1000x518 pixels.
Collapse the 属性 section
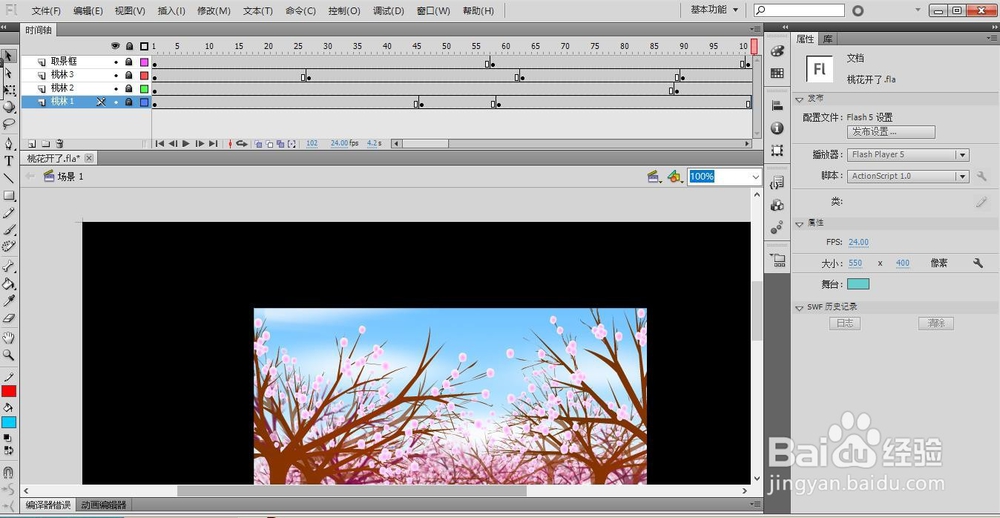(x=799, y=224)
